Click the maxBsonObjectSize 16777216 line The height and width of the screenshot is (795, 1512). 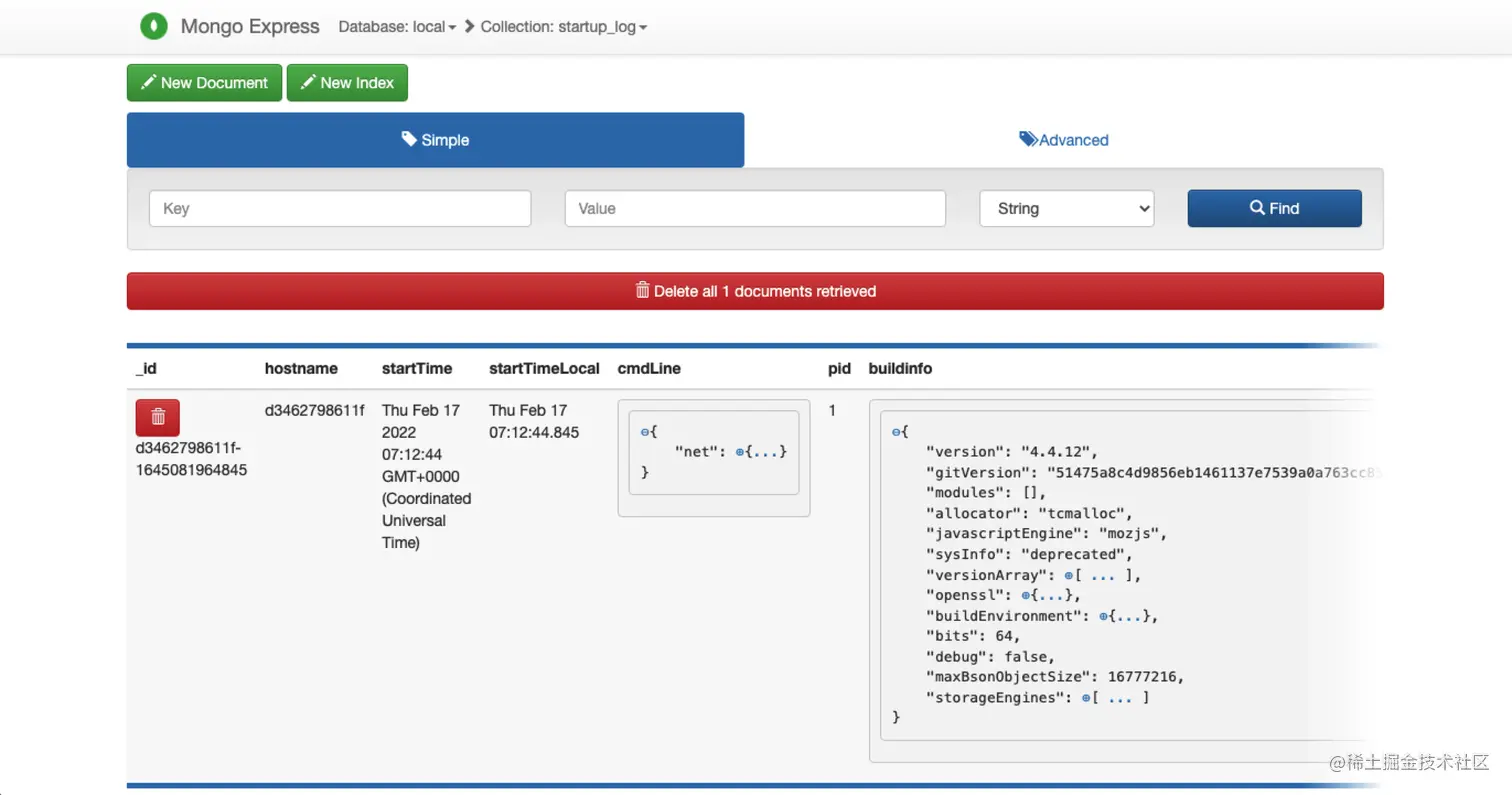point(1055,677)
